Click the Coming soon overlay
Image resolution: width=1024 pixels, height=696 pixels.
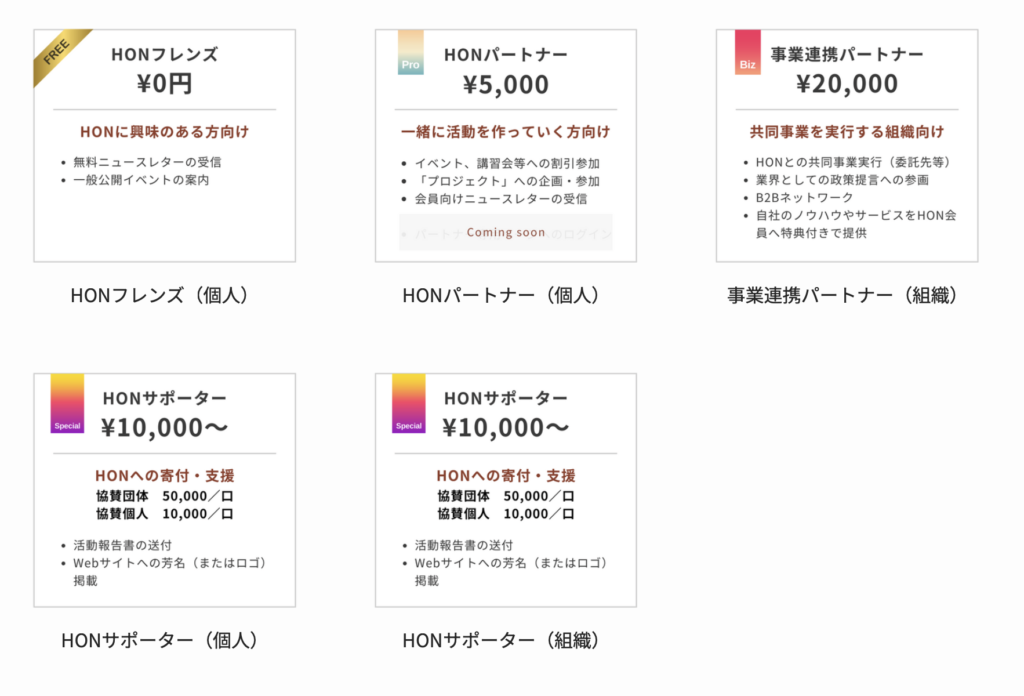pos(506,232)
